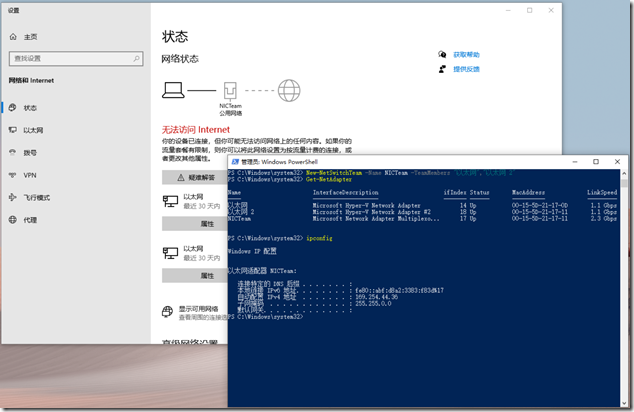Open 拨号 dial-up settings

click(x=30, y=152)
